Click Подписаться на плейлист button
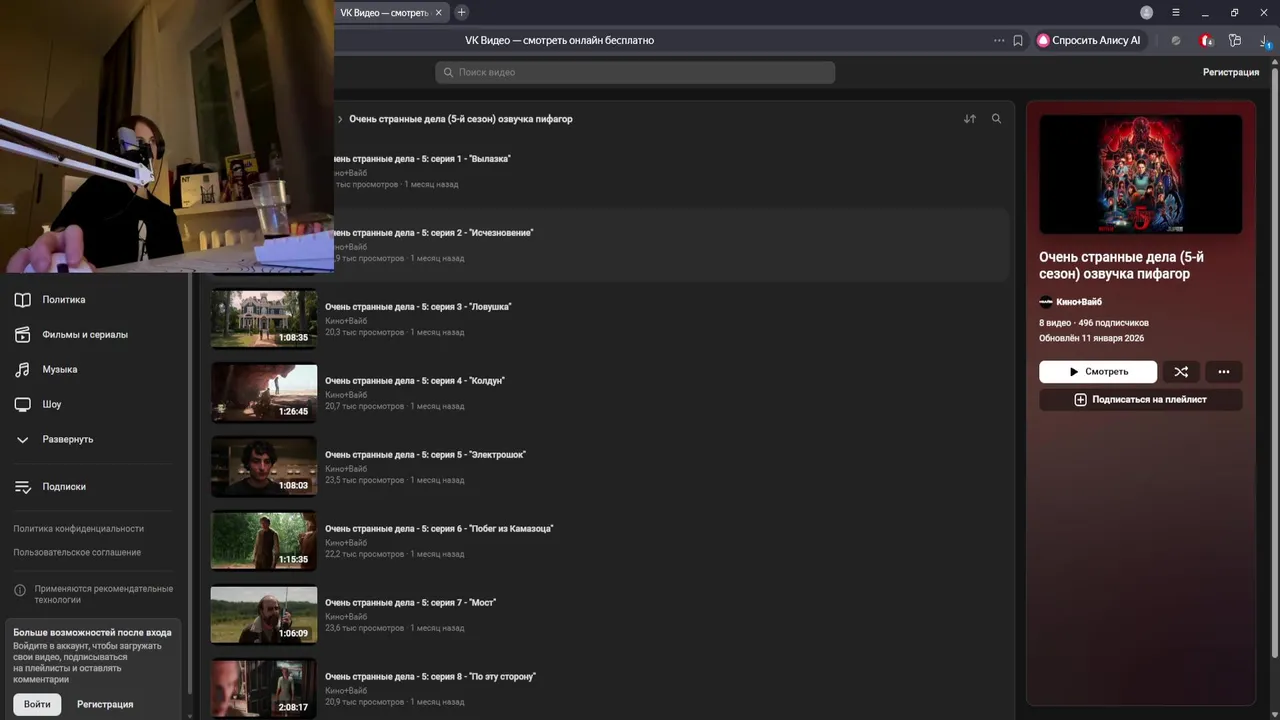1280x720 pixels. (x=1141, y=400)
